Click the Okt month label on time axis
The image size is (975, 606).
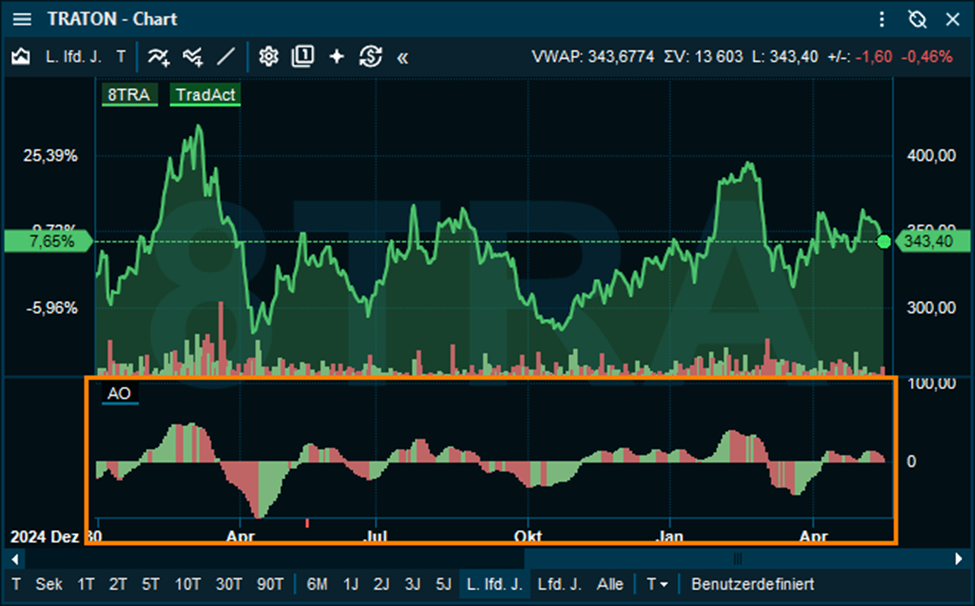click(x=528, y=536)
